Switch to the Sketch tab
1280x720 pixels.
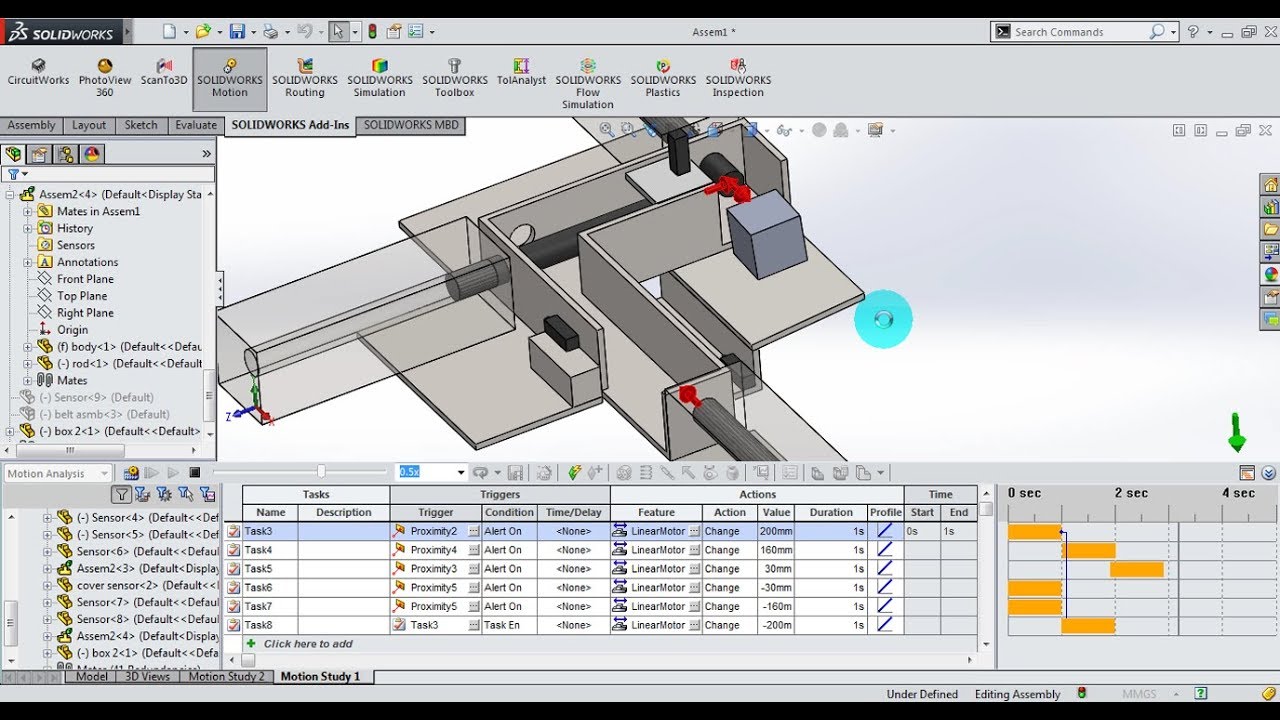pyautogui.click(x=141, y=125)
